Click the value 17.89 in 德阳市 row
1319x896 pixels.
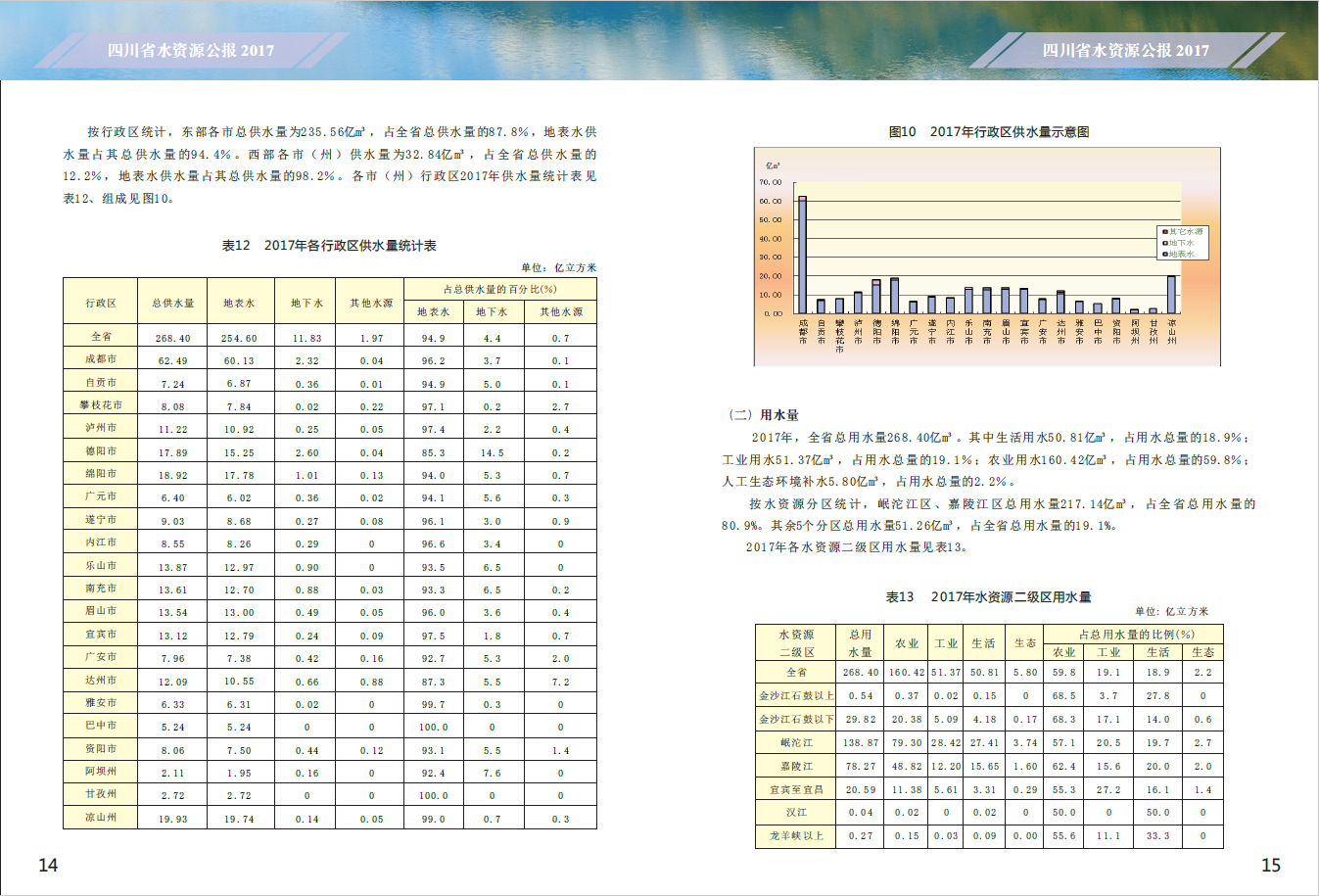pyautogui.click(x=173, y=453)
